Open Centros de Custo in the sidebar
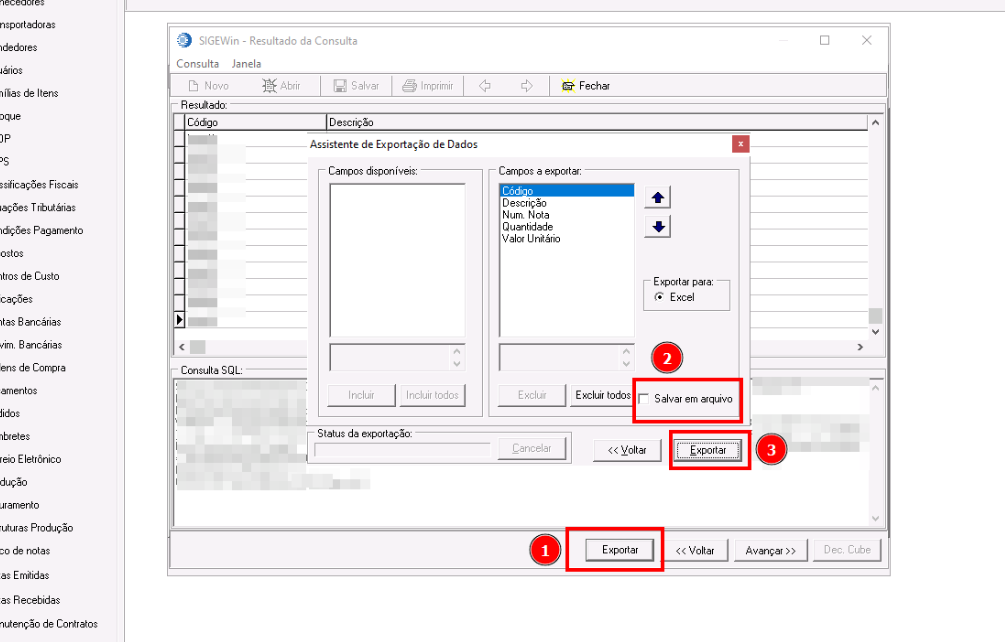This screenshot has height=642, width=1005. pos(29,276)
